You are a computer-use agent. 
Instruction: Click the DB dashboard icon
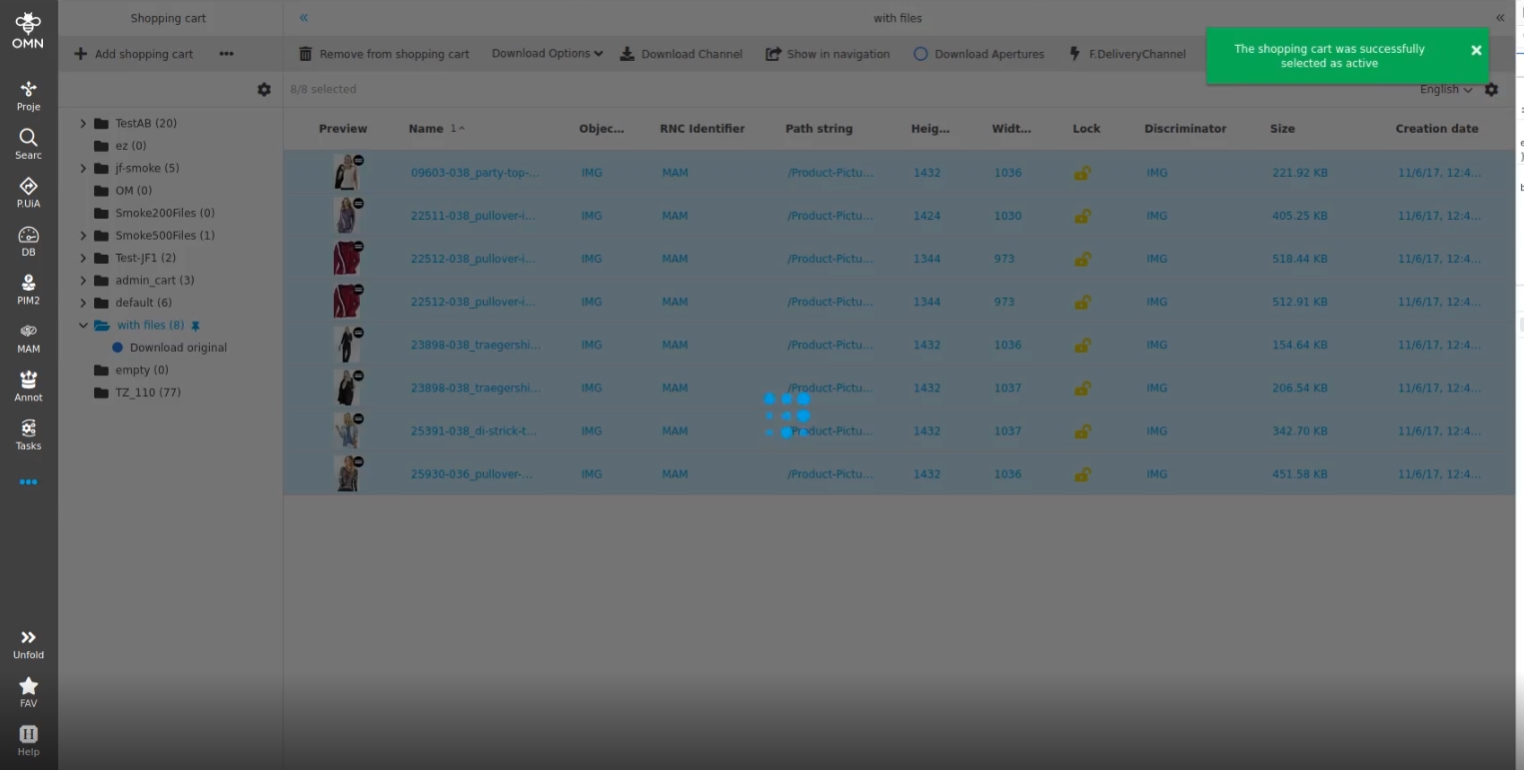(28, 241)
